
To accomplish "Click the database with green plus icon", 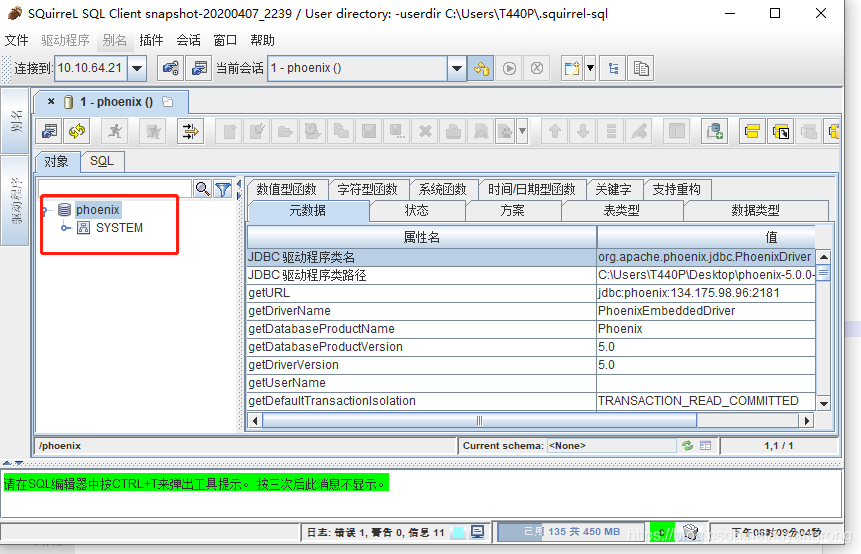I will pos(715,131).
